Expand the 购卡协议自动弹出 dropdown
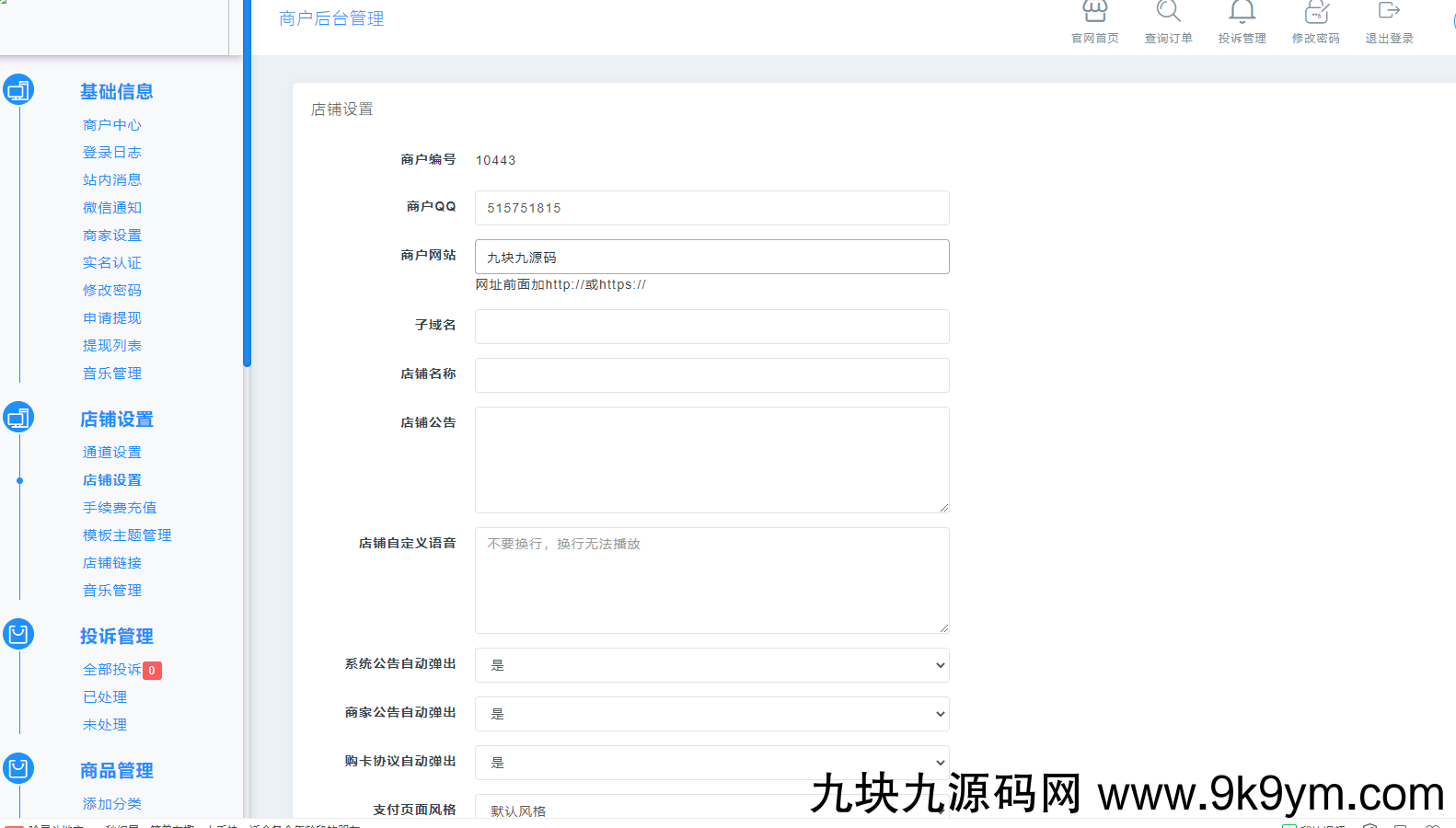This screenshot has width=1456, height=828. point(711,763)
